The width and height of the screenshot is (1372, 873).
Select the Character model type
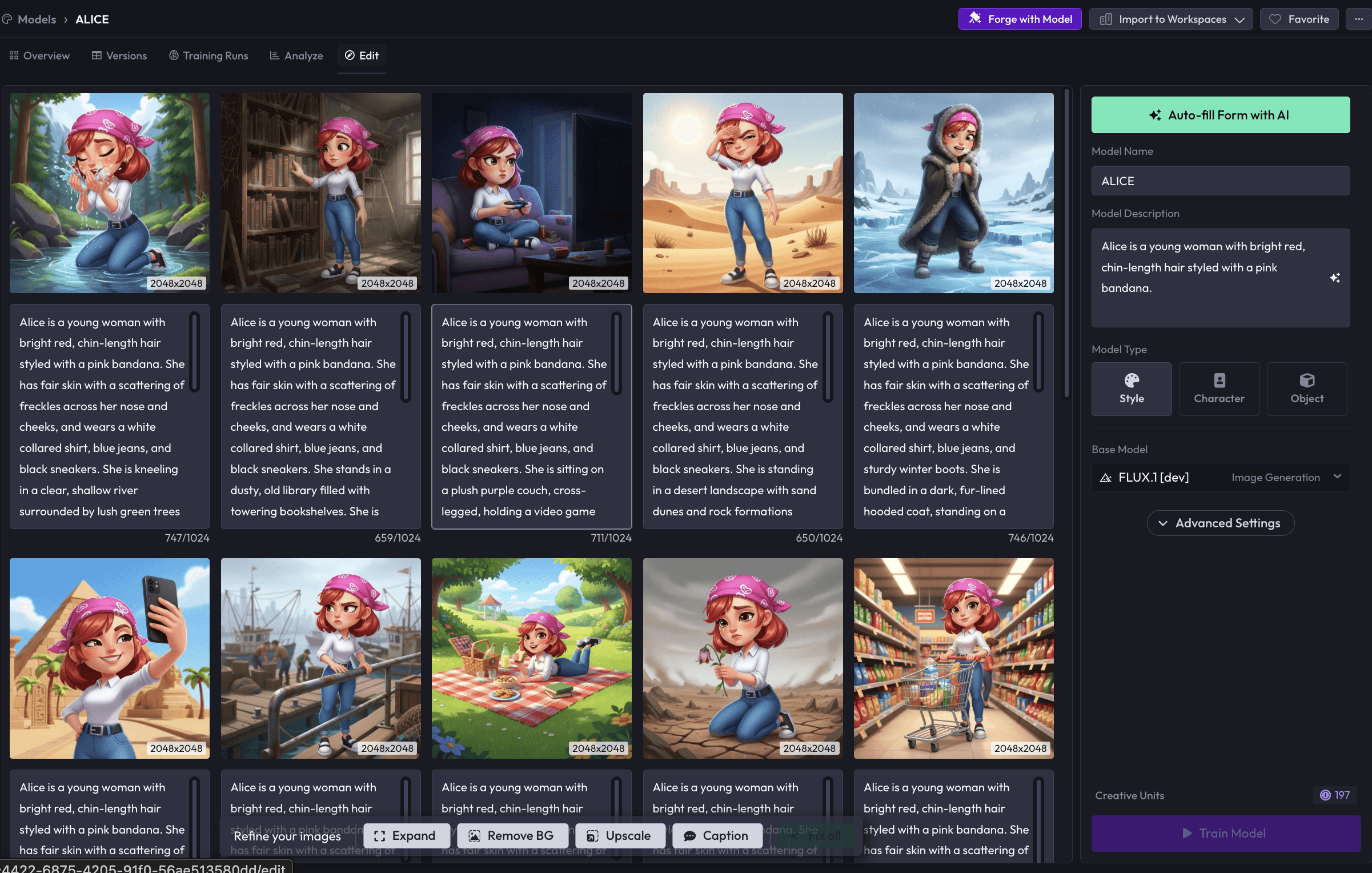[x=1219, y=389]
